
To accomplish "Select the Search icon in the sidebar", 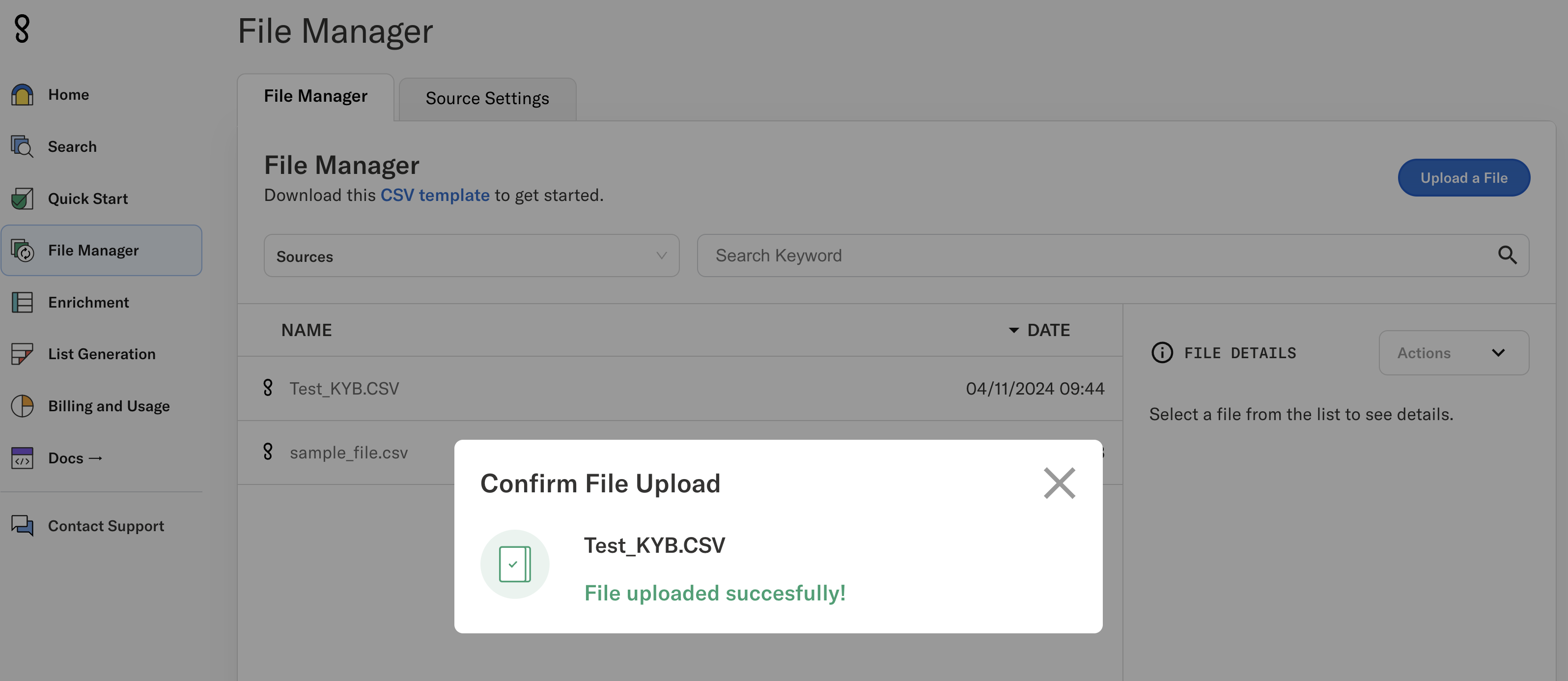I will (x=22, y=146).
